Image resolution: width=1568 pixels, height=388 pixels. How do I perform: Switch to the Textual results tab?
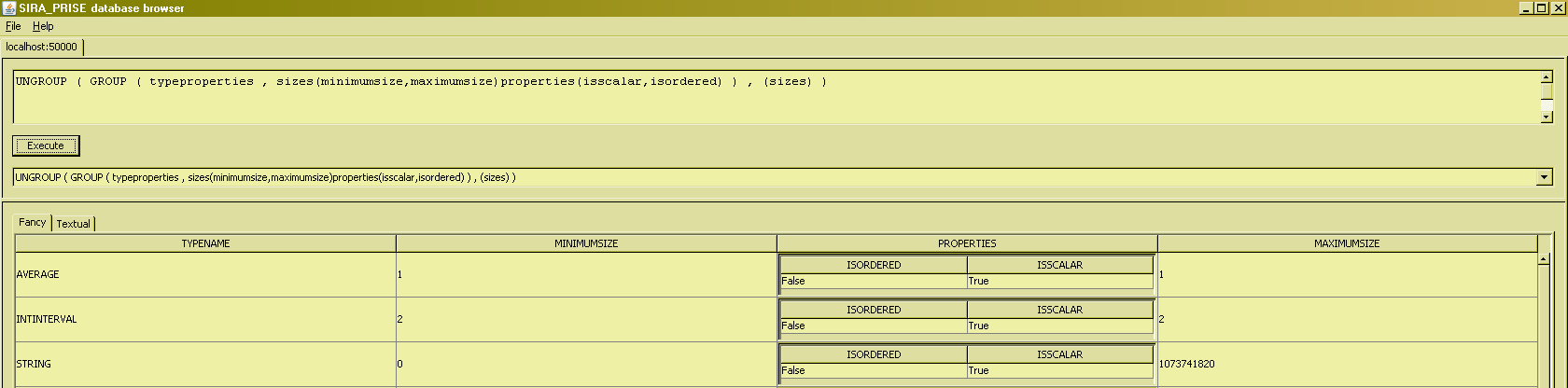coord(74,224)
